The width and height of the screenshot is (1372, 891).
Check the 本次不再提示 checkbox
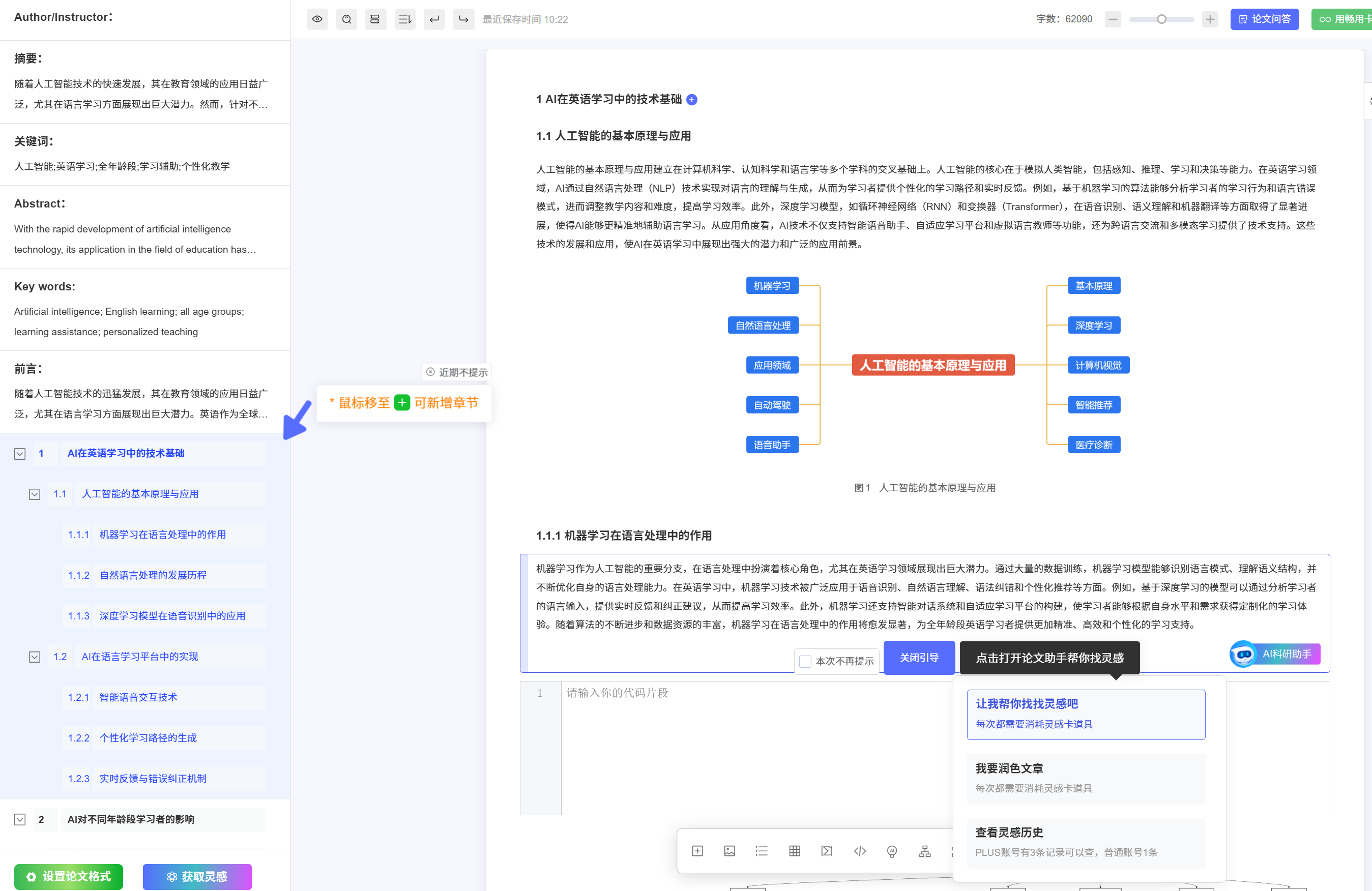(805, 661)
